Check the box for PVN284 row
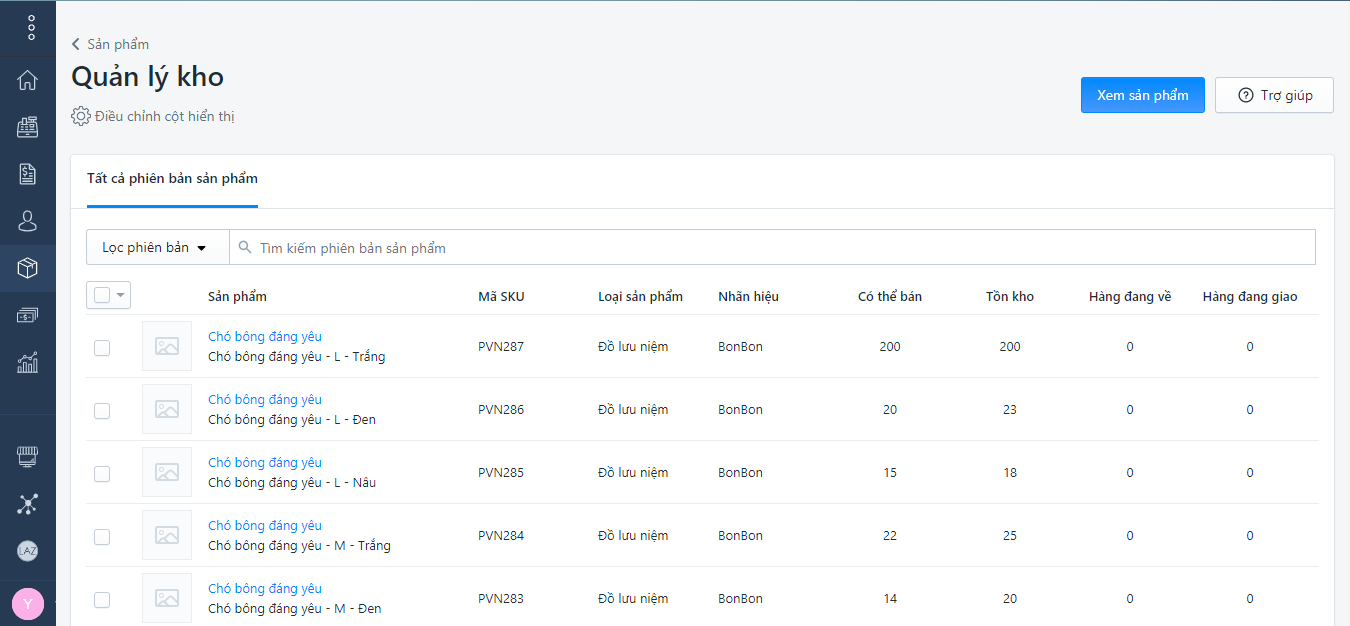 (x=102, y=537)
